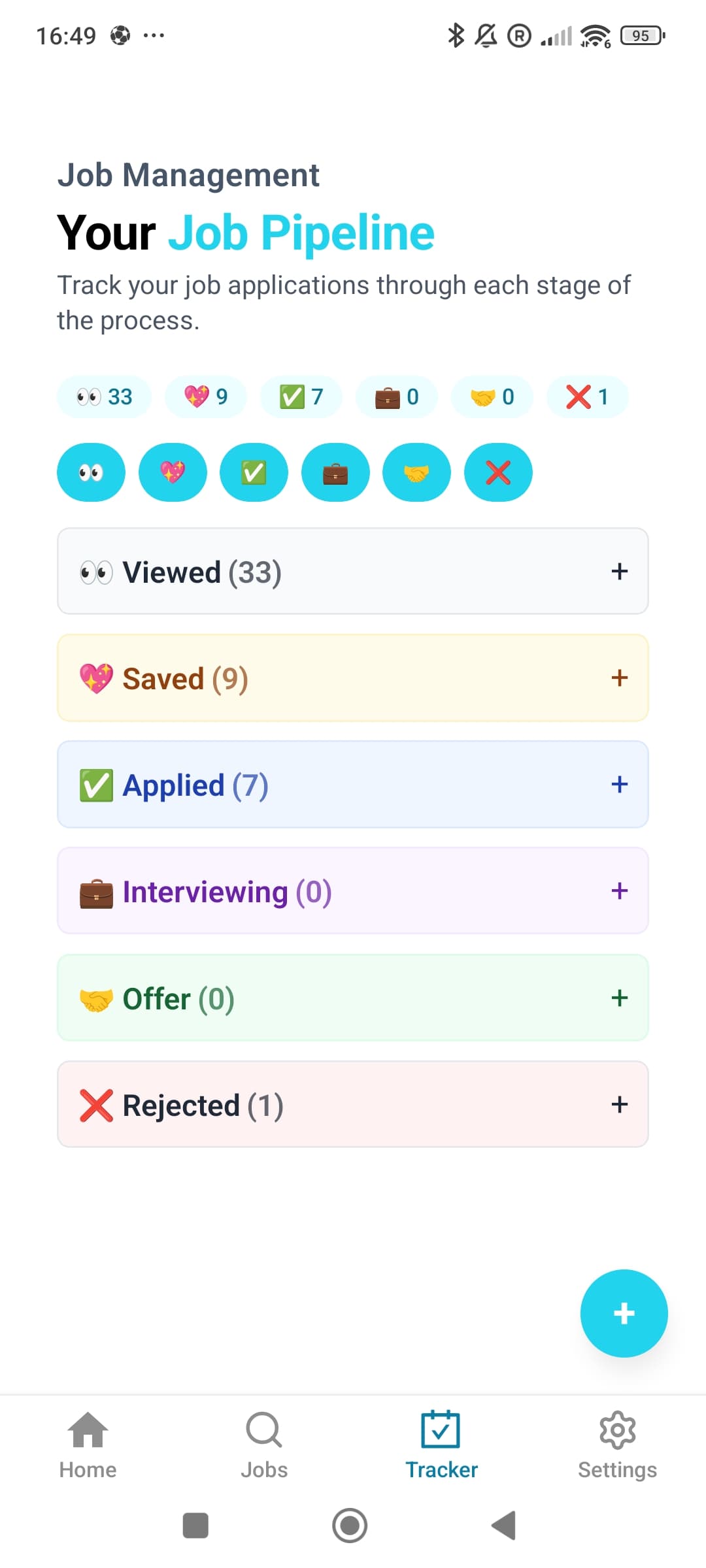The height and width of the screenshot is (1568, 706).
Task: Click plus icon on Rejected row
Action: (619, 1104)
